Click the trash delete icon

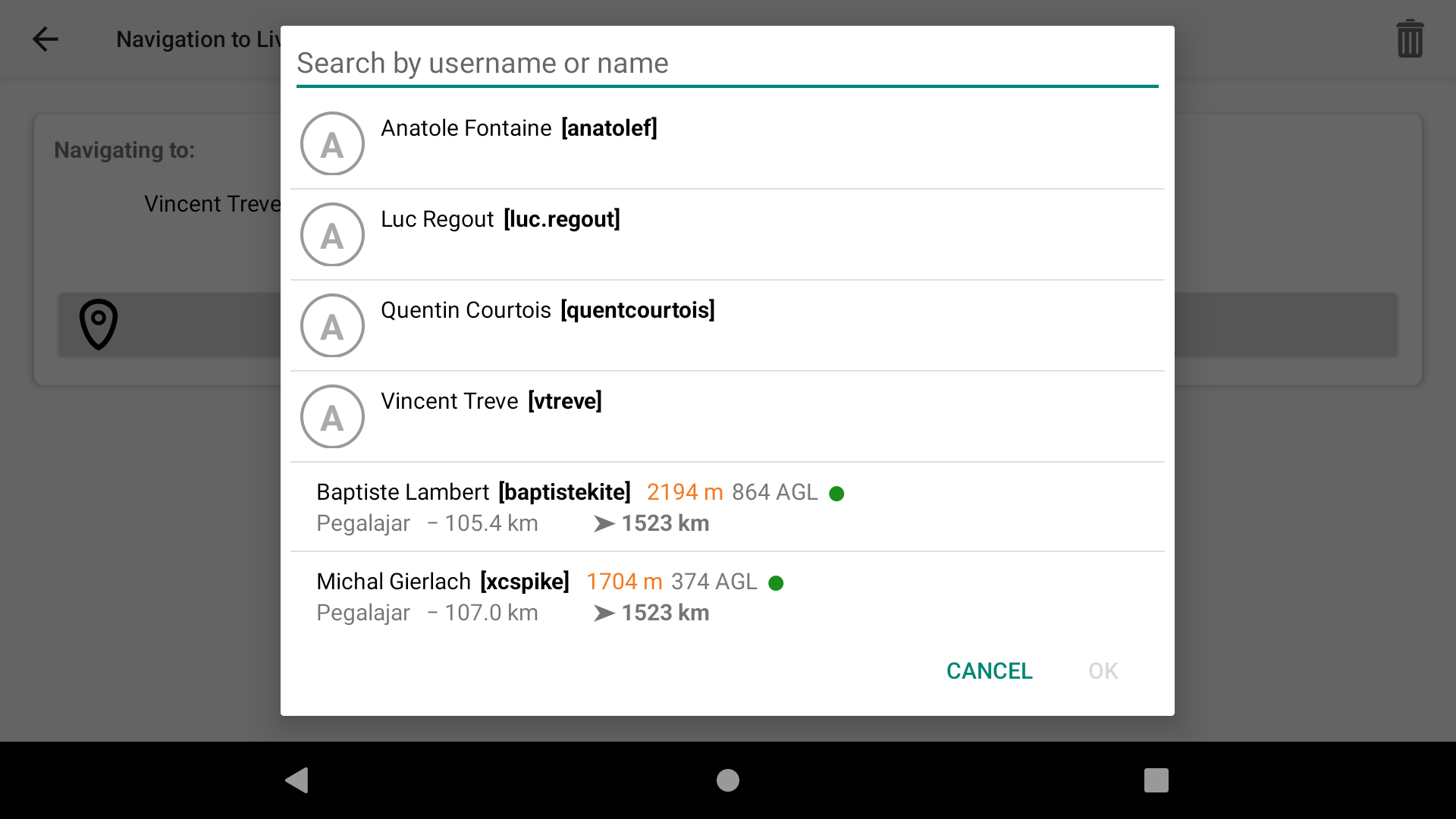coord(1410,39)
